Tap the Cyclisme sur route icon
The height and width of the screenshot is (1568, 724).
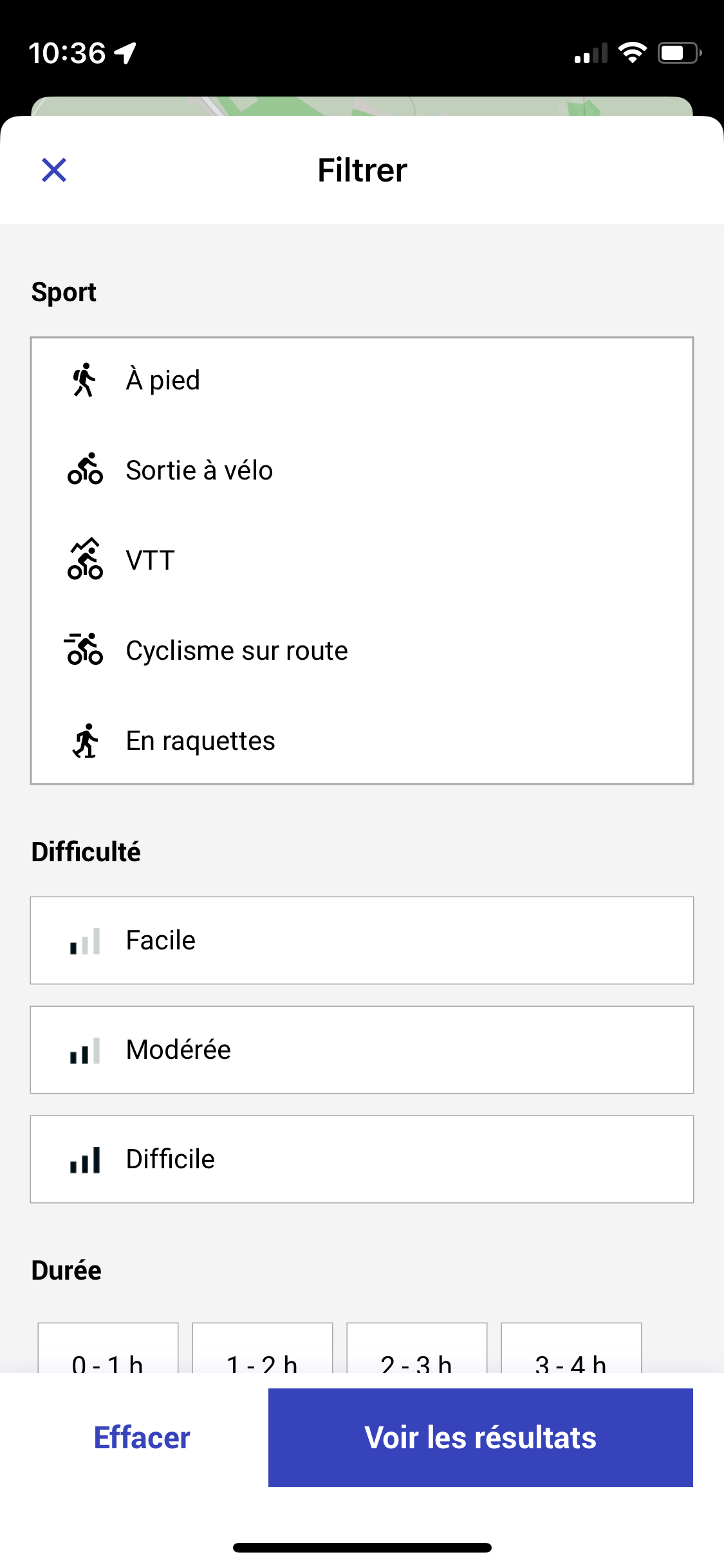pos(84,649)
